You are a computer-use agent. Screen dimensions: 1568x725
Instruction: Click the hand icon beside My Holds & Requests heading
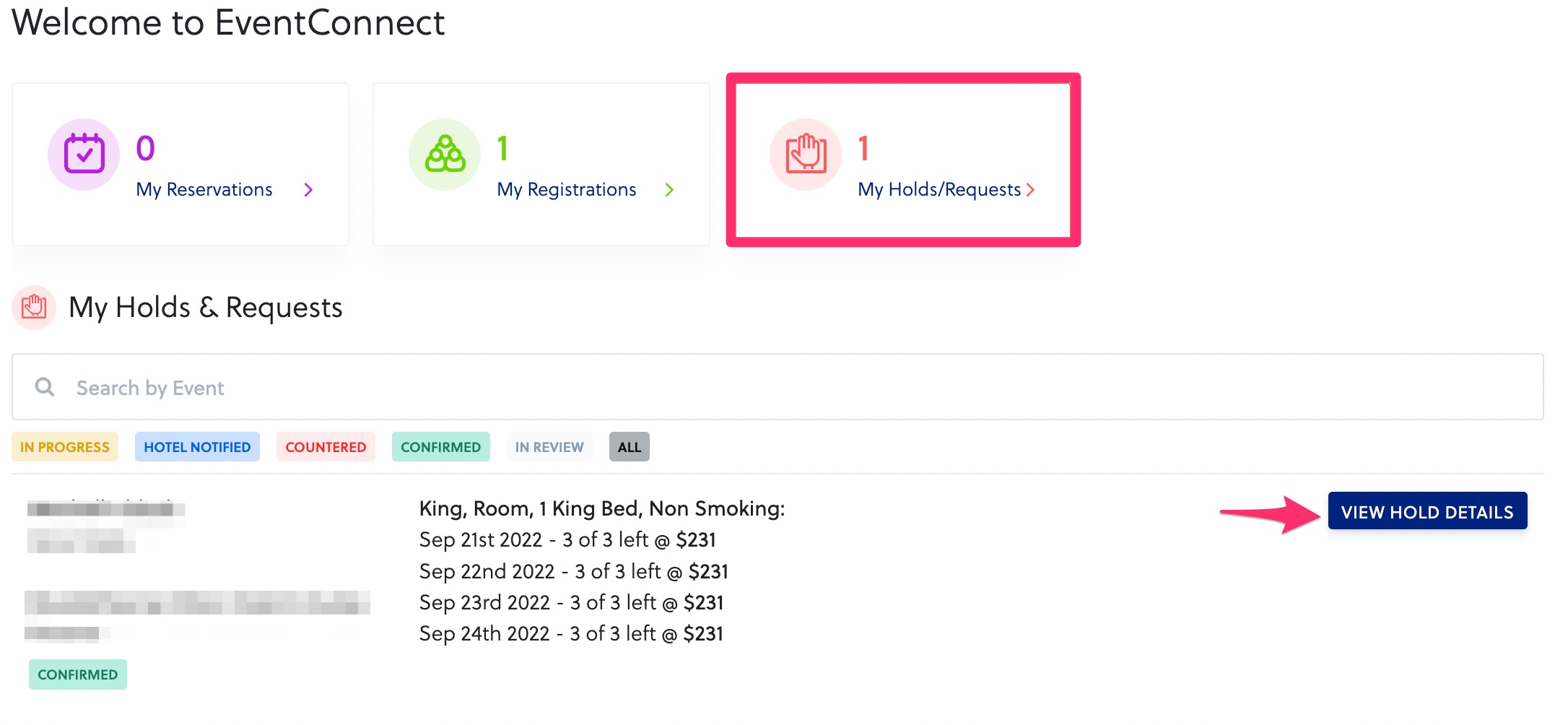point(34,308)
